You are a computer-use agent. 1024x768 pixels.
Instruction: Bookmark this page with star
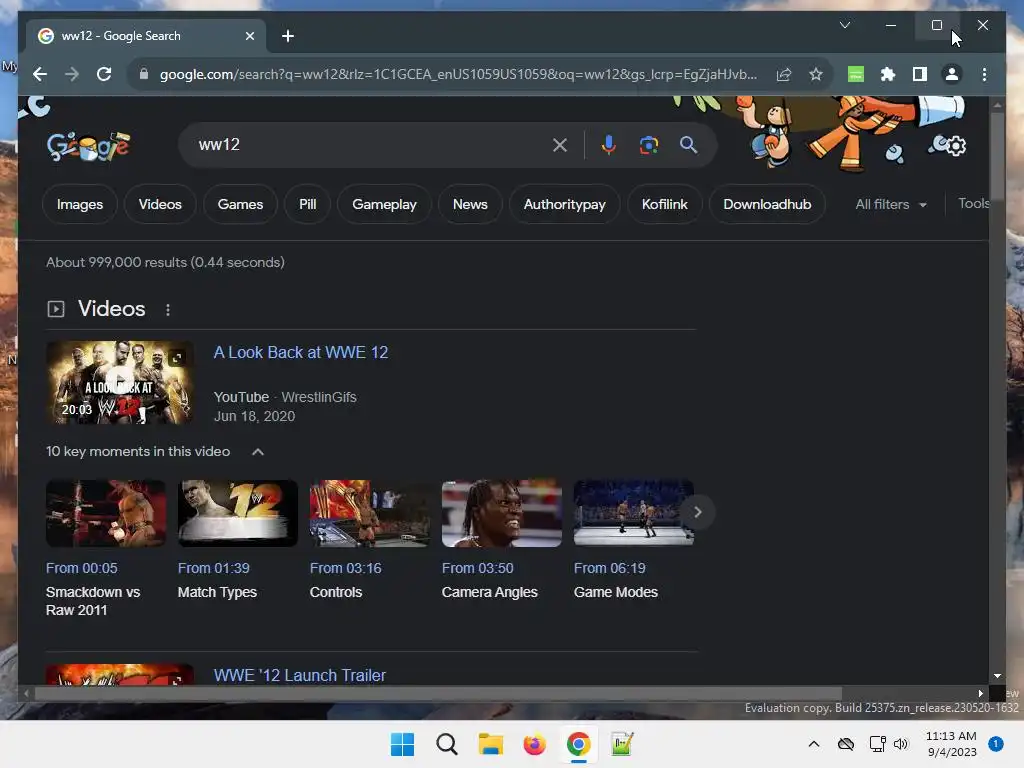816,74
